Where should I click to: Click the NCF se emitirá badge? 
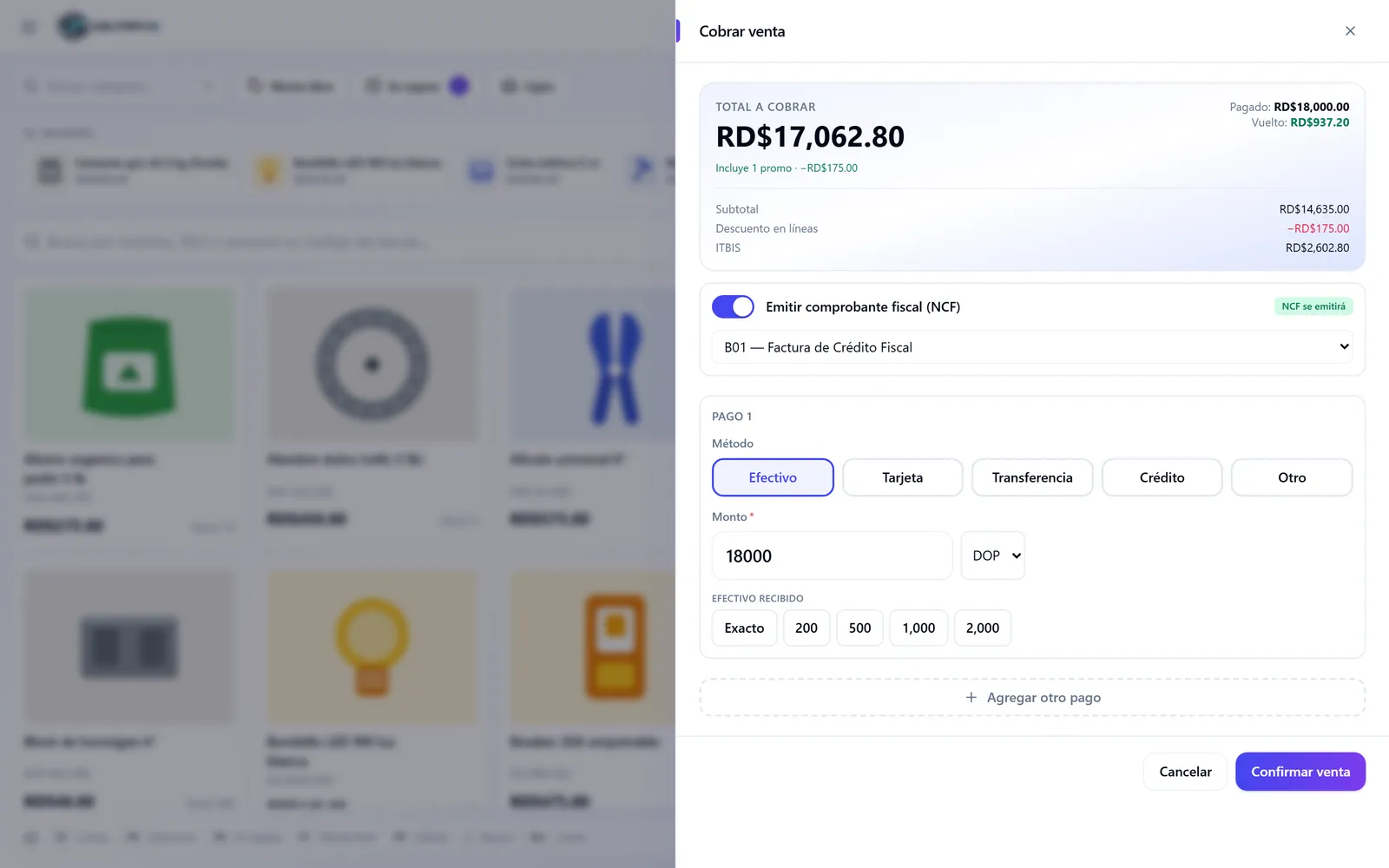click(1313, 306)
